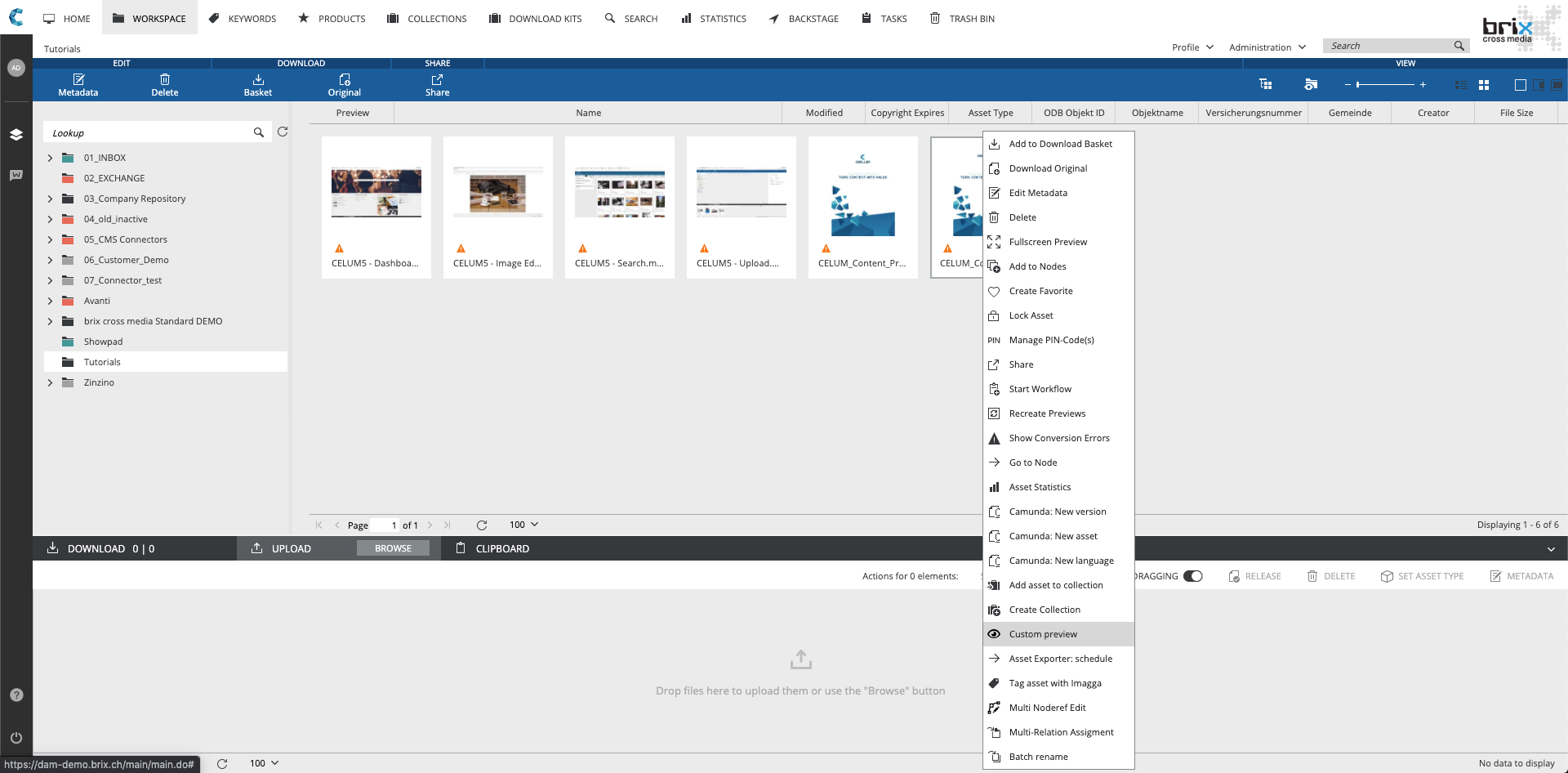Click the zoom in plus icon
Viewport: 1568px width, 773px height.
click(1423, 85)
